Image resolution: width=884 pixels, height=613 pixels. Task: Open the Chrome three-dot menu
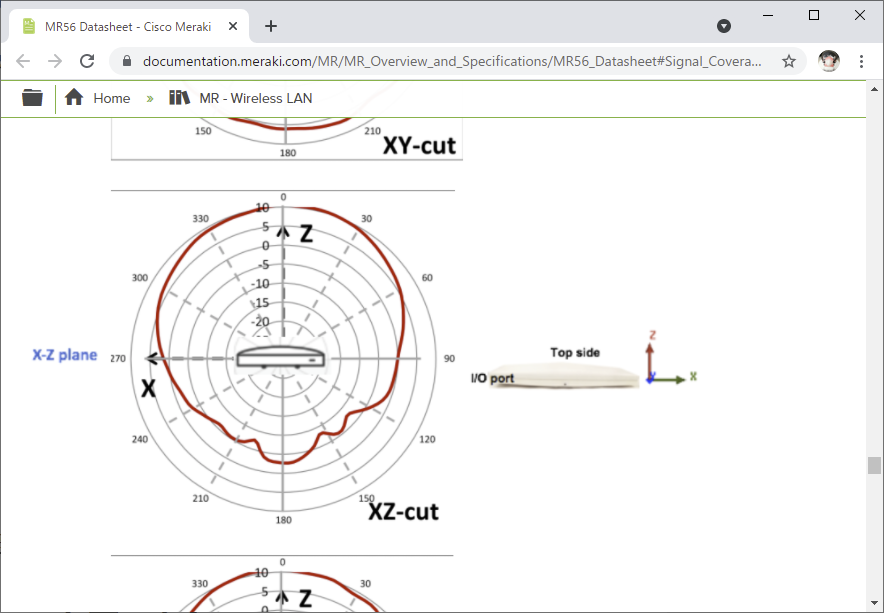coord(861,61)
